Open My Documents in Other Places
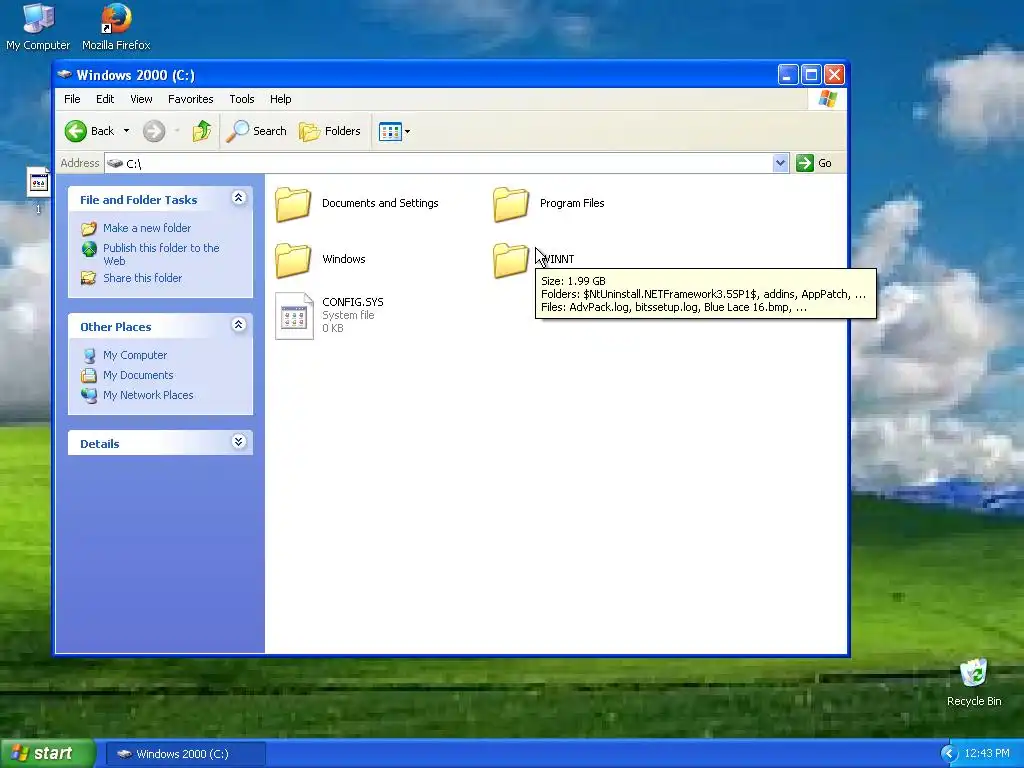This screenshot has height=768, width=1024. [x=138, y=376]
